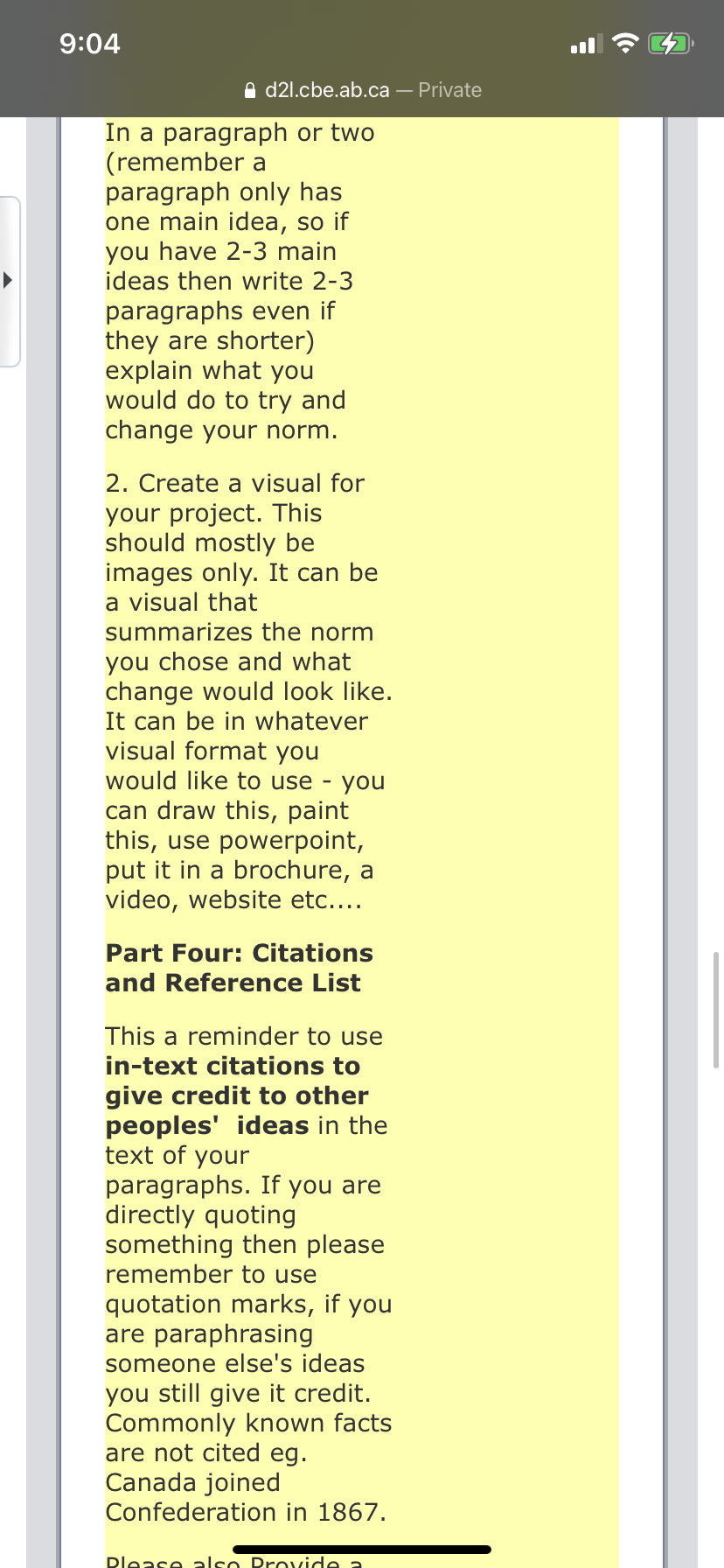The image size is (724, 1568).
Task: Click the 'In a paragraph or two' line
Action: [x=240, y=132]
